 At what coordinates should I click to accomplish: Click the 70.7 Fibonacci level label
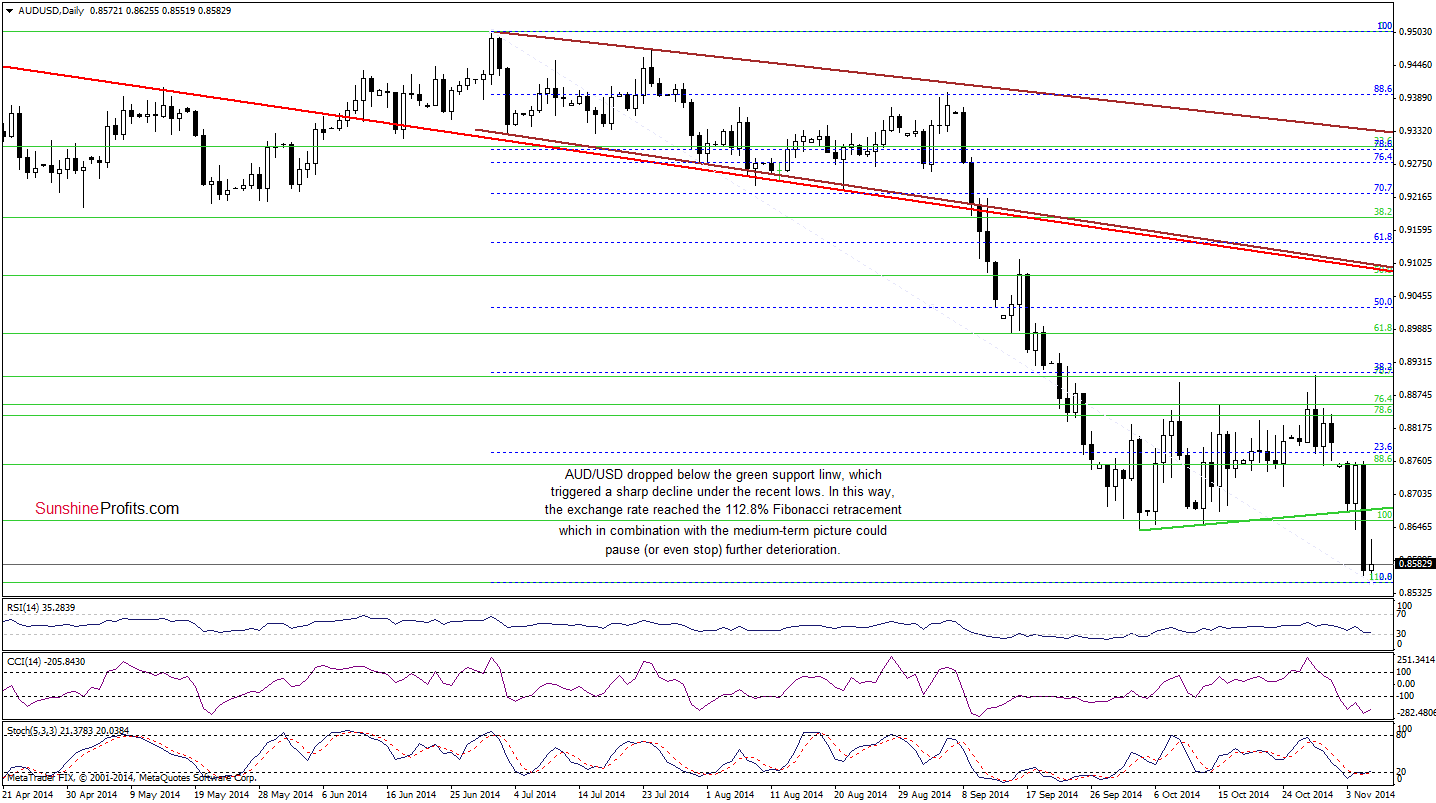(x=1384, y=188)
